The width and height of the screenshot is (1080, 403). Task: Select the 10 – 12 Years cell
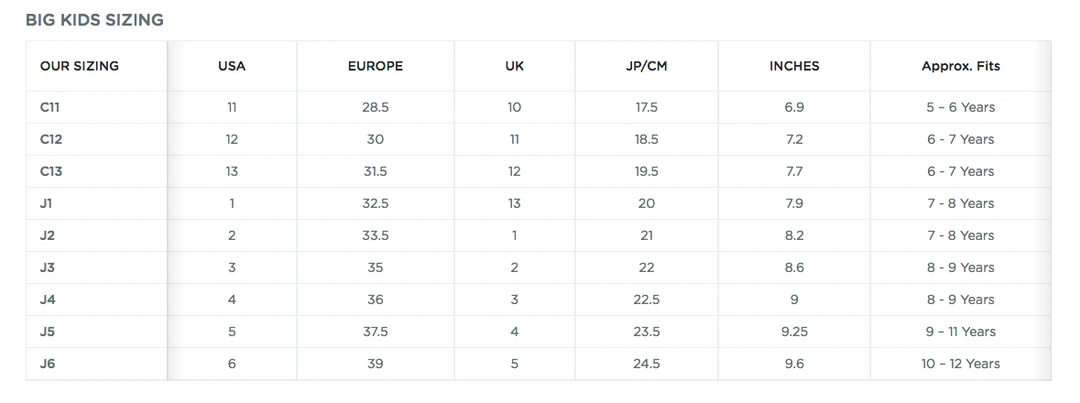(x=960, y=363)
